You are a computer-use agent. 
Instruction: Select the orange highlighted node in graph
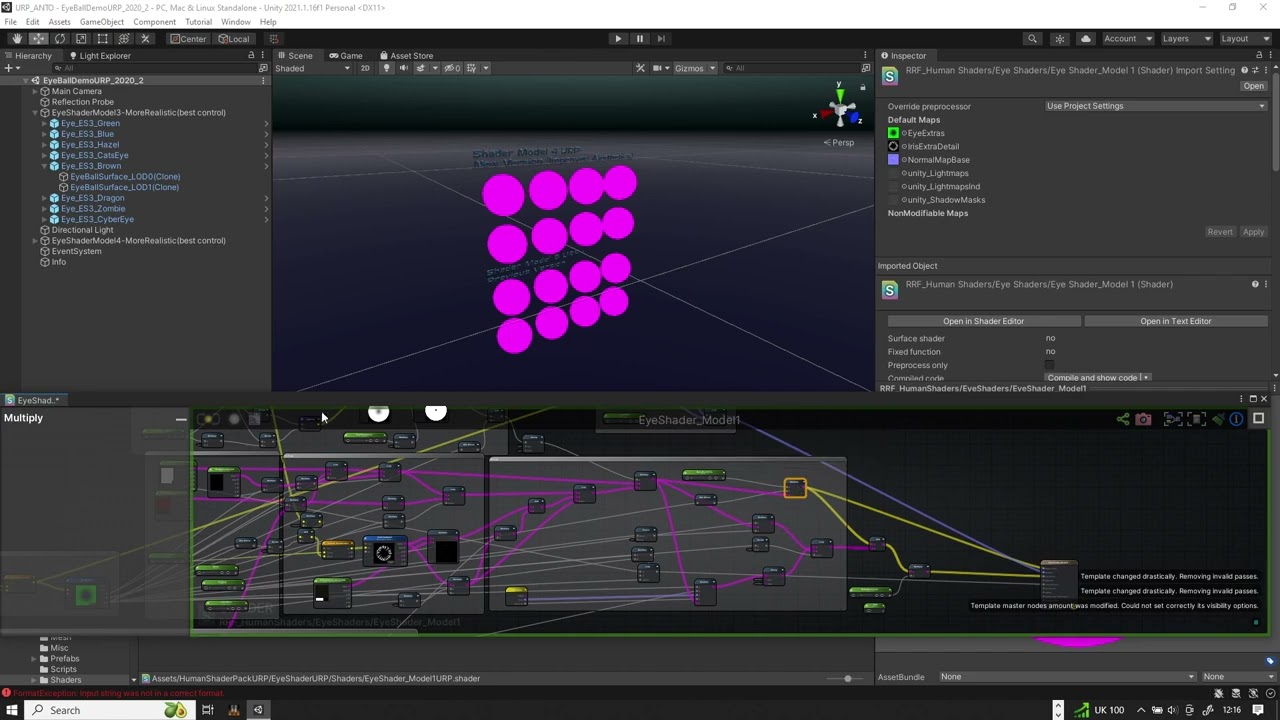[x=795, y=487]
